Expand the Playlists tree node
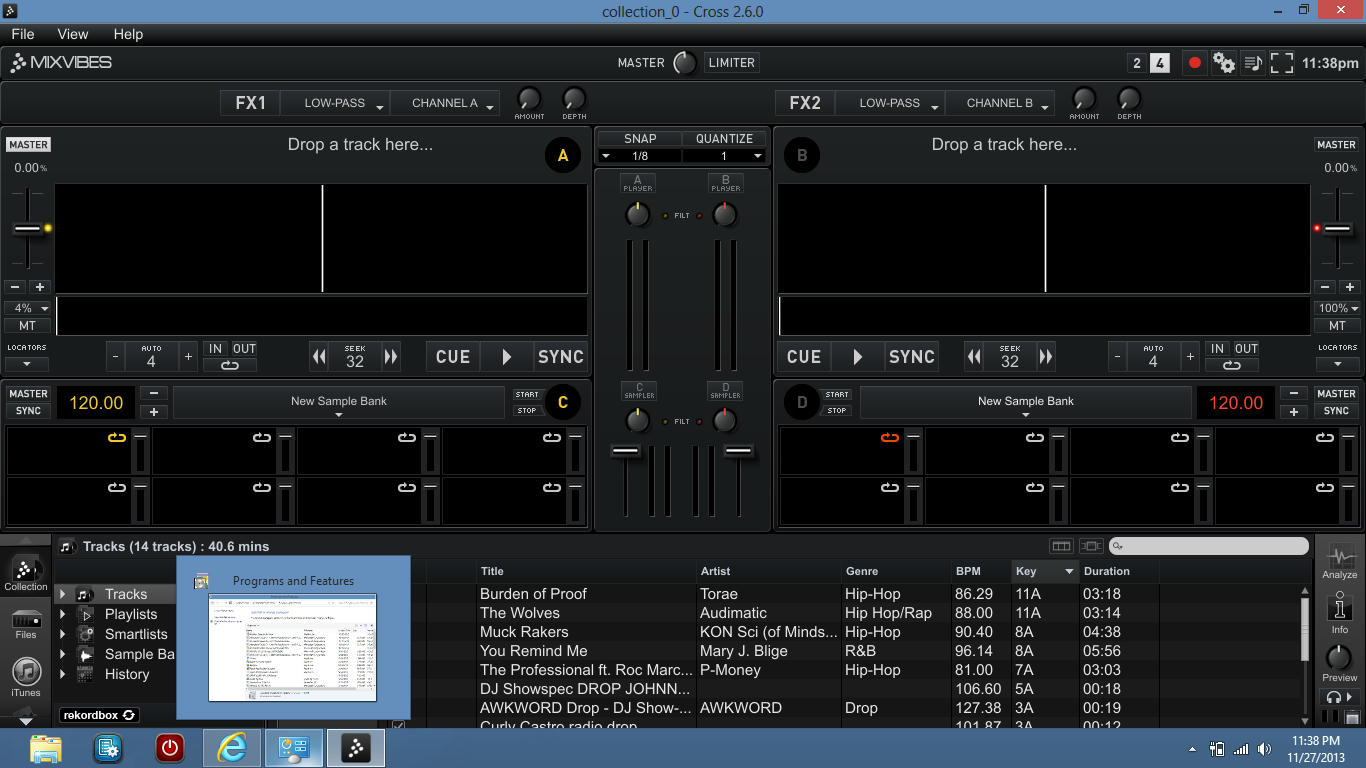Viewport: 1366px width, 768px height. point(62,614)
